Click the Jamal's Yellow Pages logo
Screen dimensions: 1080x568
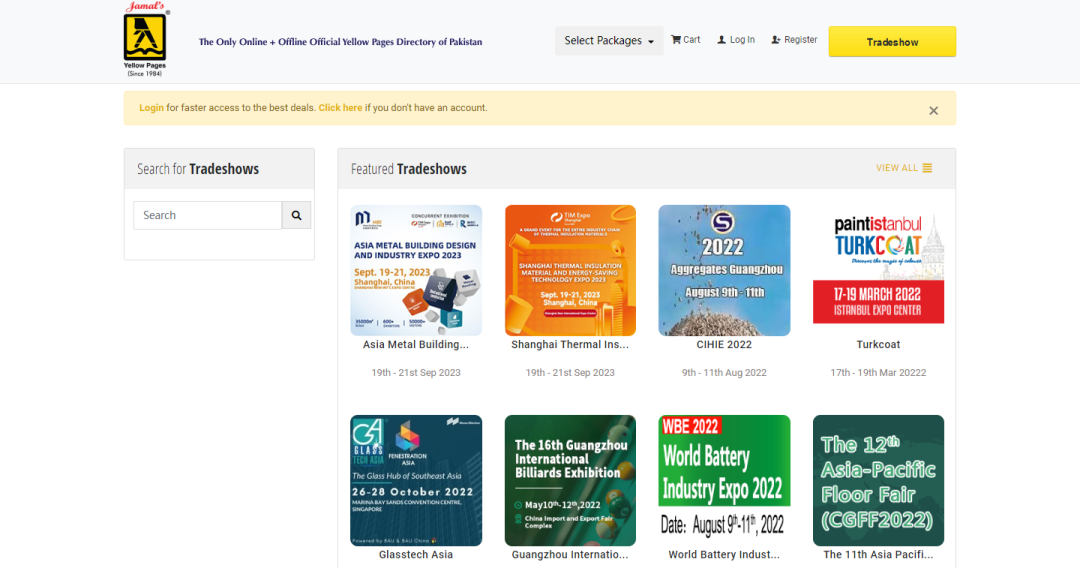[145, 39]
